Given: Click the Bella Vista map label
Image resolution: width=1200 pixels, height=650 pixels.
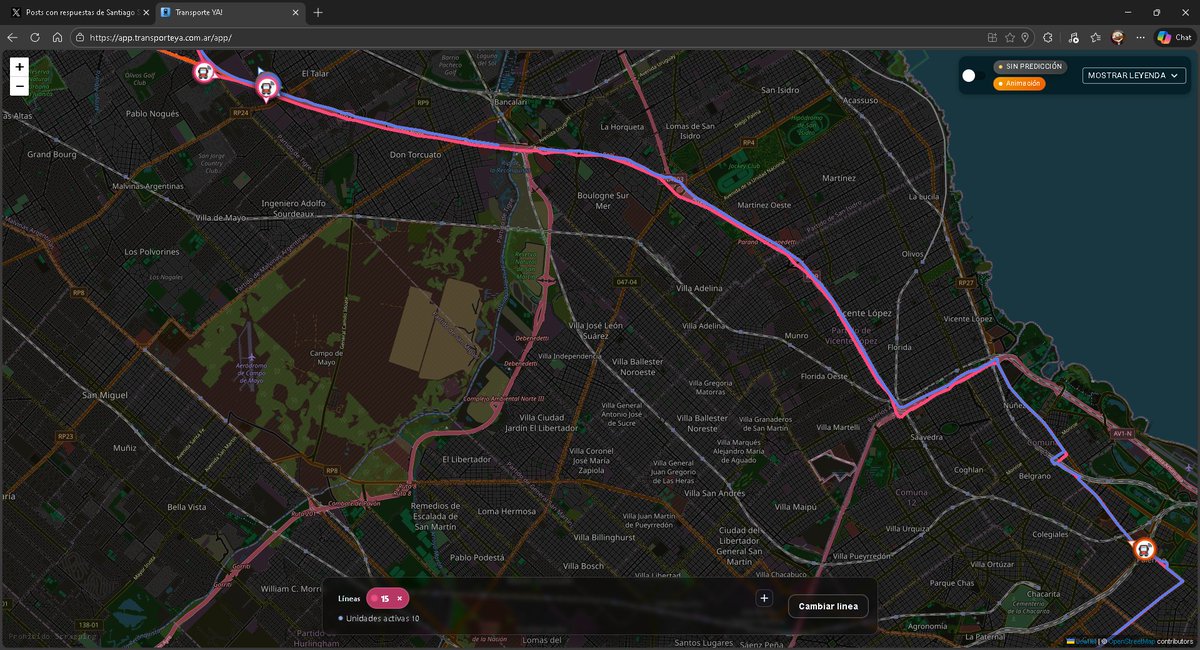Looking at the screenshot, I should [x=186, y=507].
